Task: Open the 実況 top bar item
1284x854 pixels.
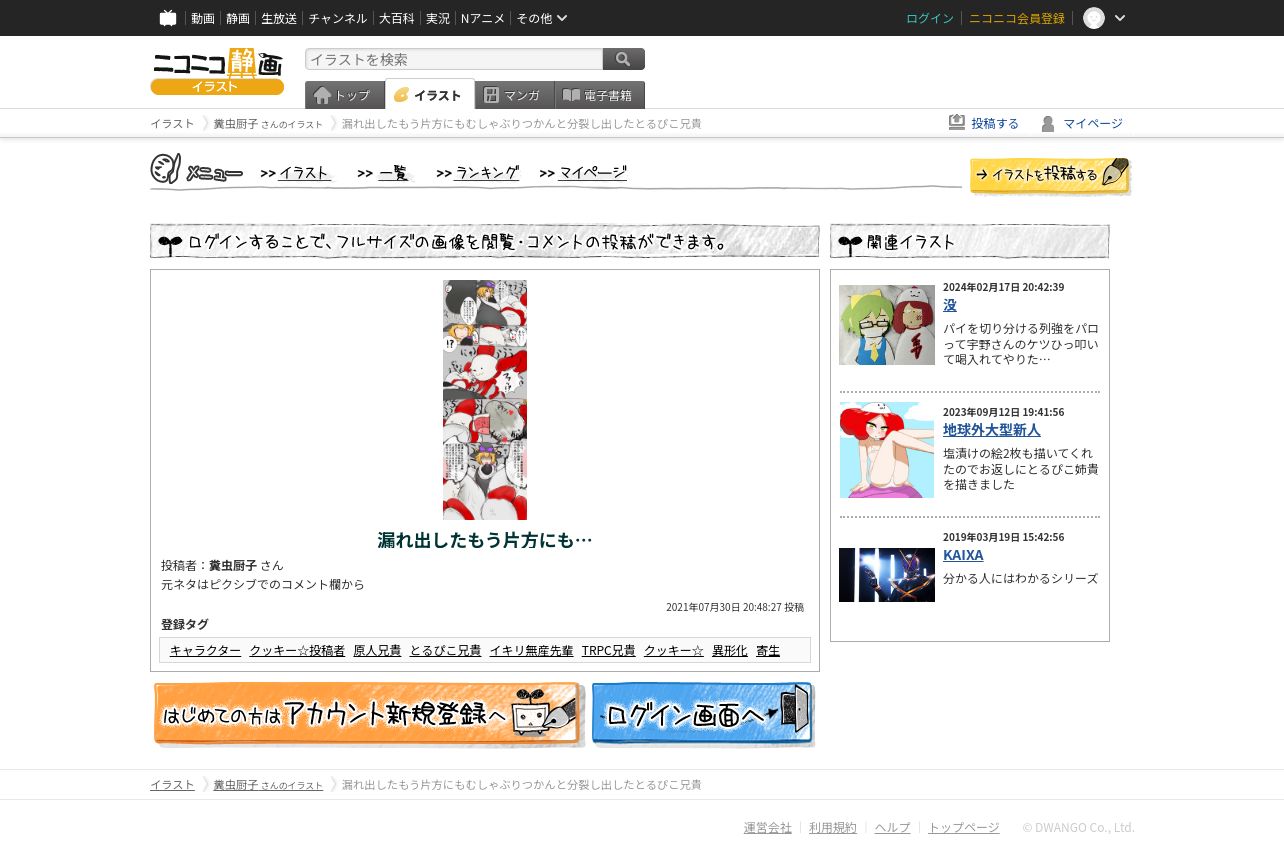Action: coord(438,18)
